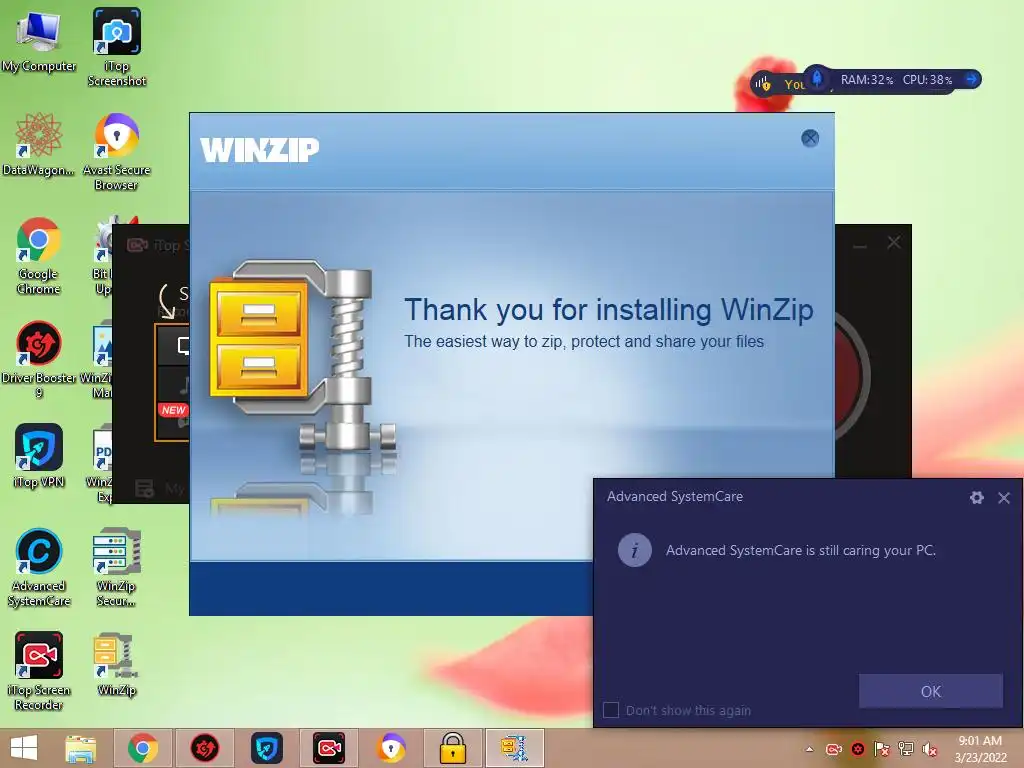Open Avast Secure Browser taskbar button
This screenshot has width=1024, height=768.
click(391, 748)
